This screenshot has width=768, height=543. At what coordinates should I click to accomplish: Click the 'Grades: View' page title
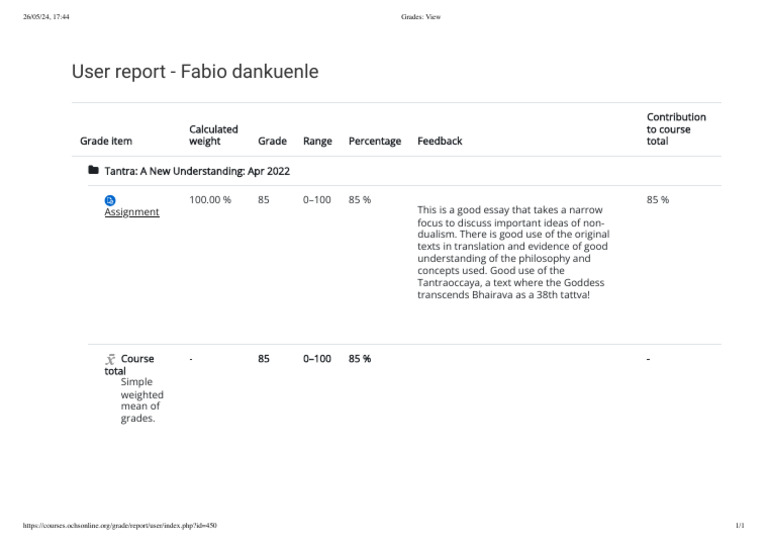tap(421, 17)
